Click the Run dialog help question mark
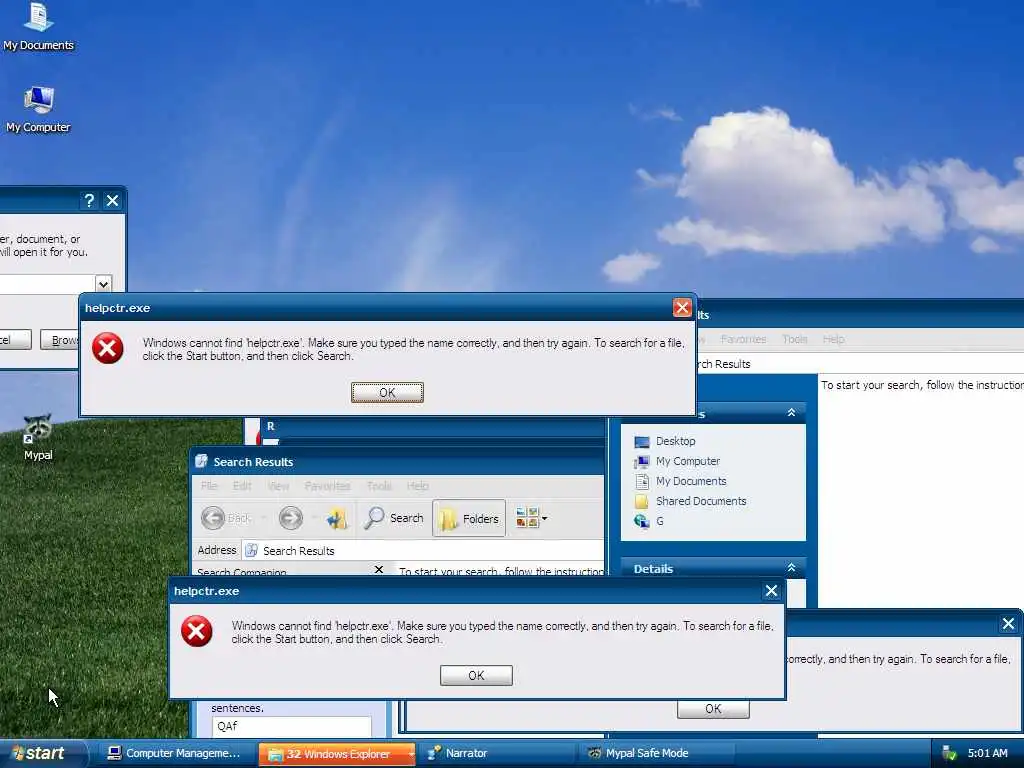 [x=89, y=200]
